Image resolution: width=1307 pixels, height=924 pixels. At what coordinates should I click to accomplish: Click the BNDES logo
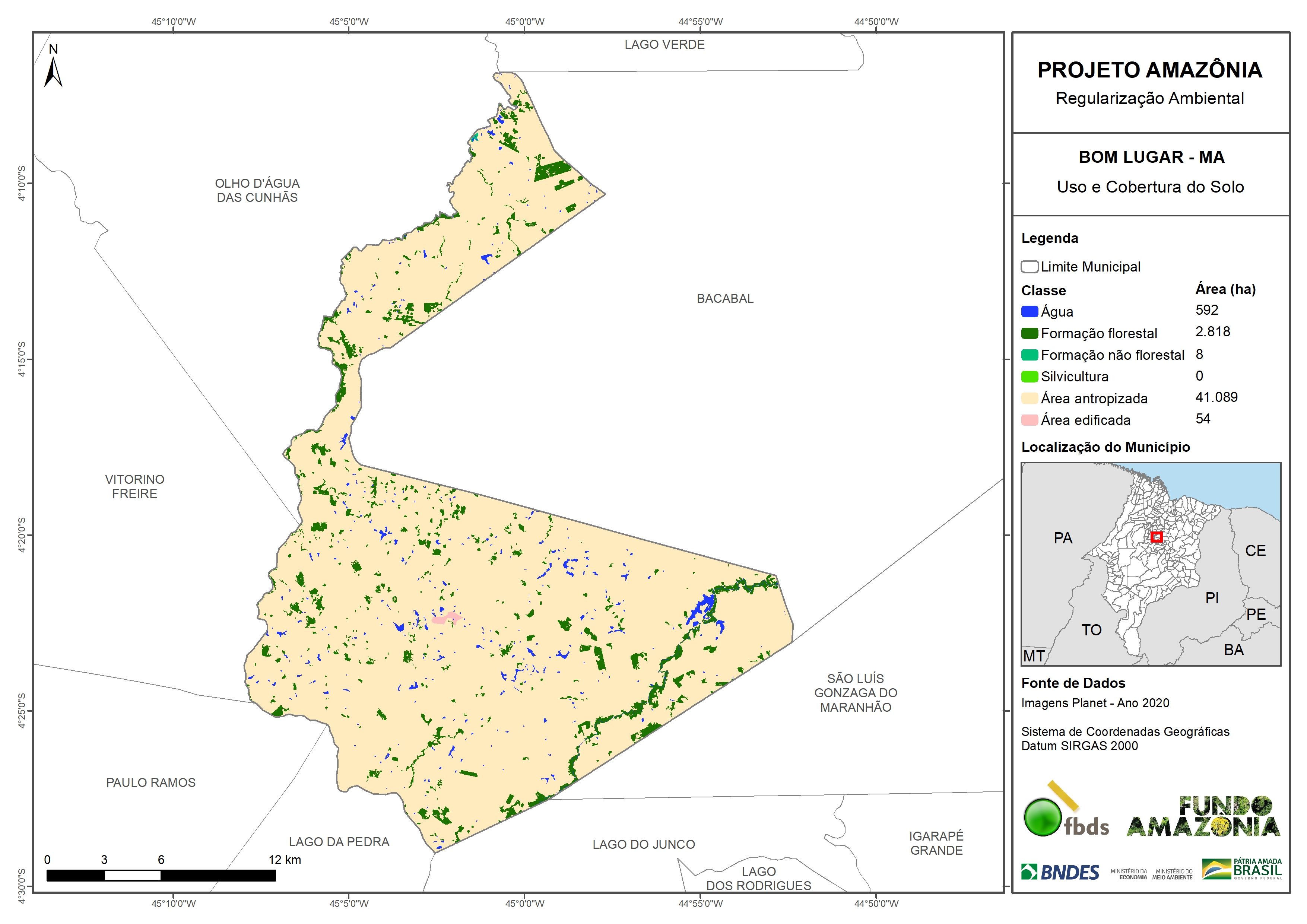point(1060,872)
